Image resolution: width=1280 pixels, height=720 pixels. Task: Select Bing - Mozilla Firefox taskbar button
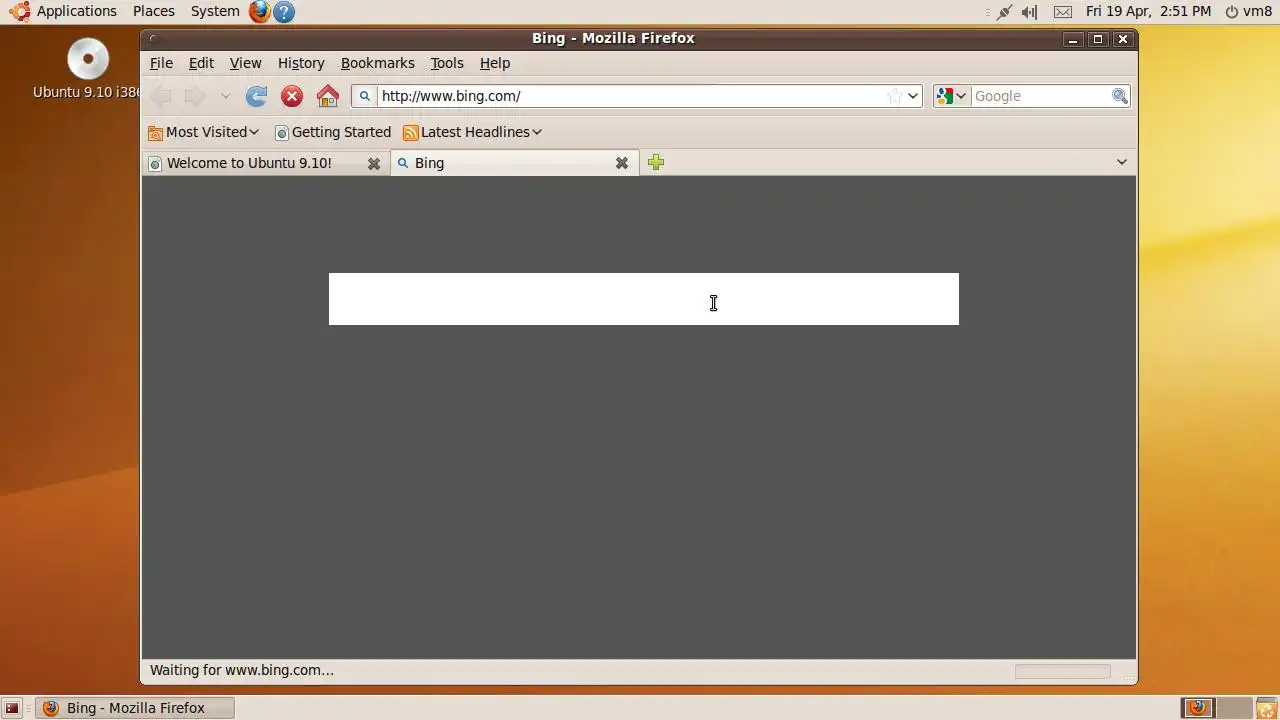135,708
